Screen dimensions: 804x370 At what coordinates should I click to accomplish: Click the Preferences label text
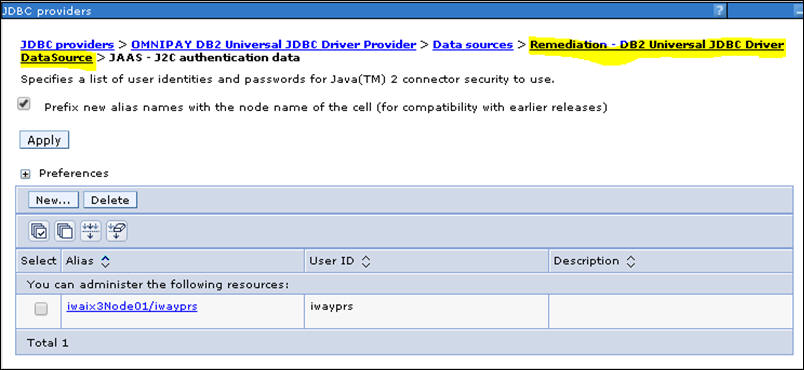[x=74, y=173]
